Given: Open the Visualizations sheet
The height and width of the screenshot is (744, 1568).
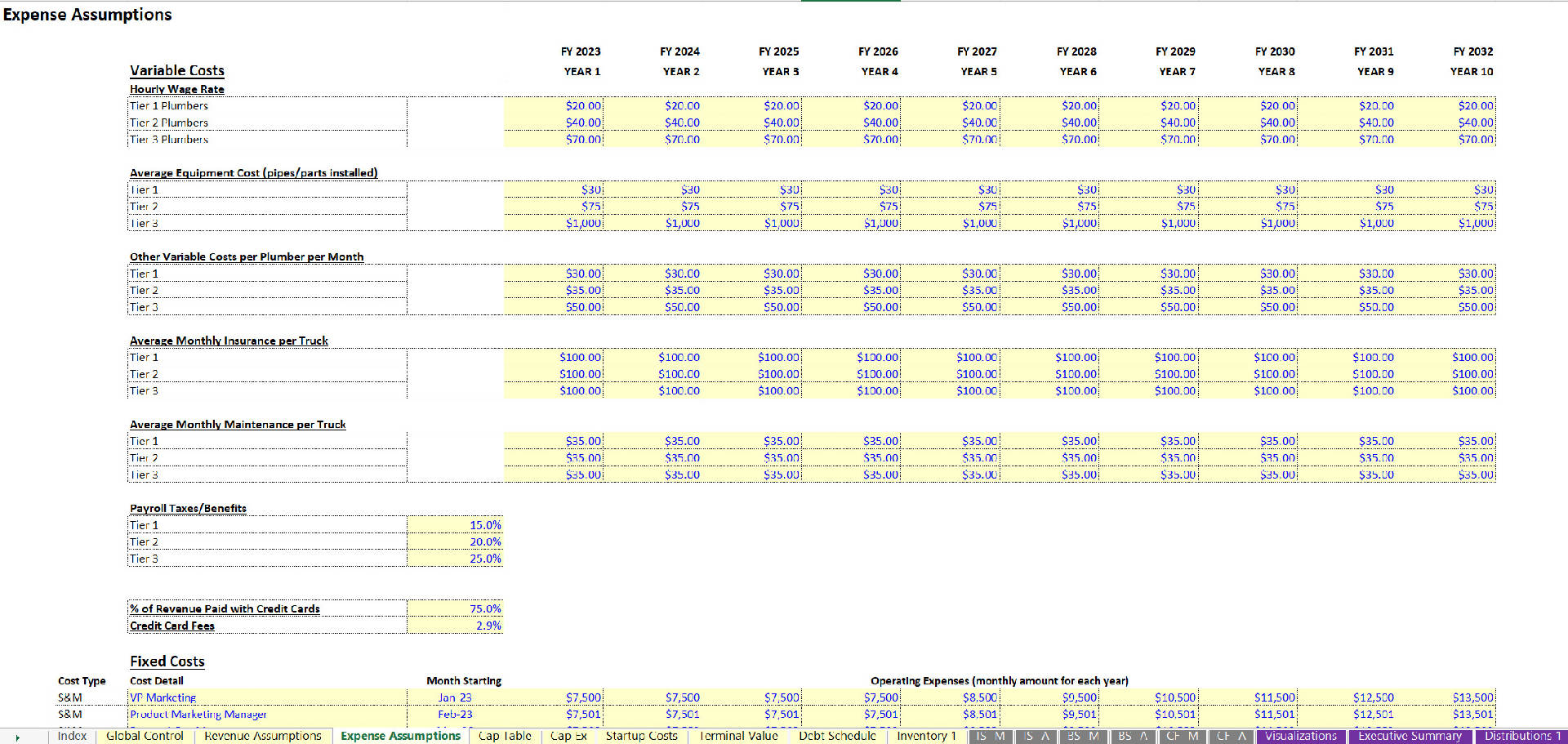Looking at the screenshot, I should pos(1301,736).
